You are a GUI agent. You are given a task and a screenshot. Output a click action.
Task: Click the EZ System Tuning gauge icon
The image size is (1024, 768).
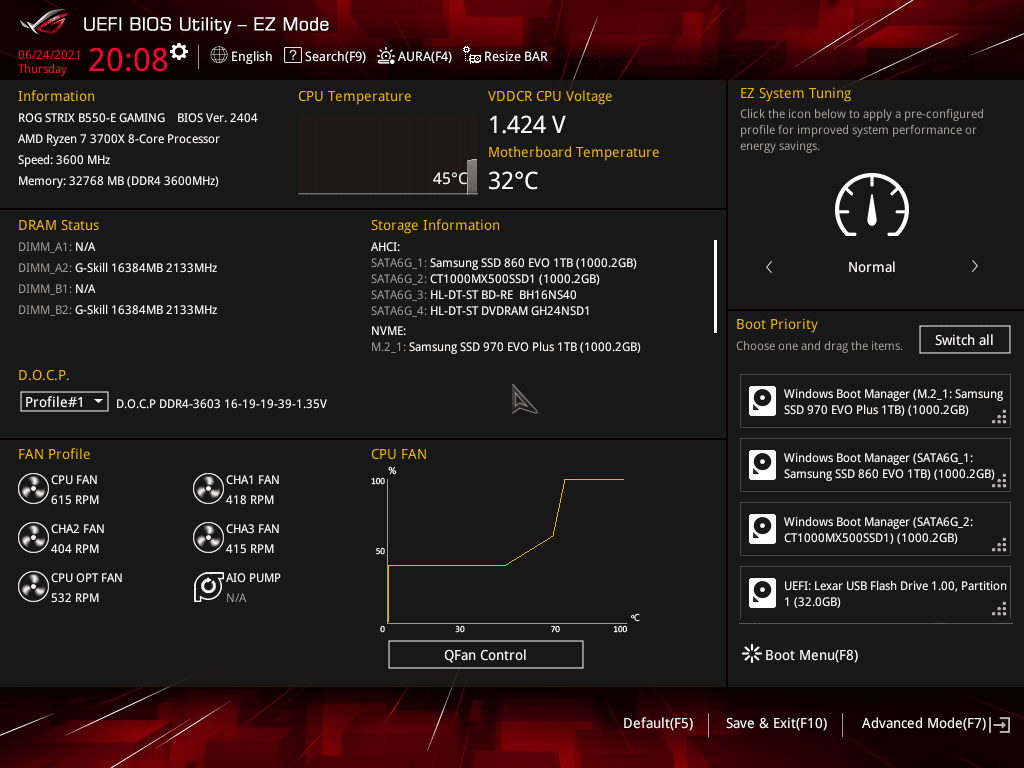872,206
